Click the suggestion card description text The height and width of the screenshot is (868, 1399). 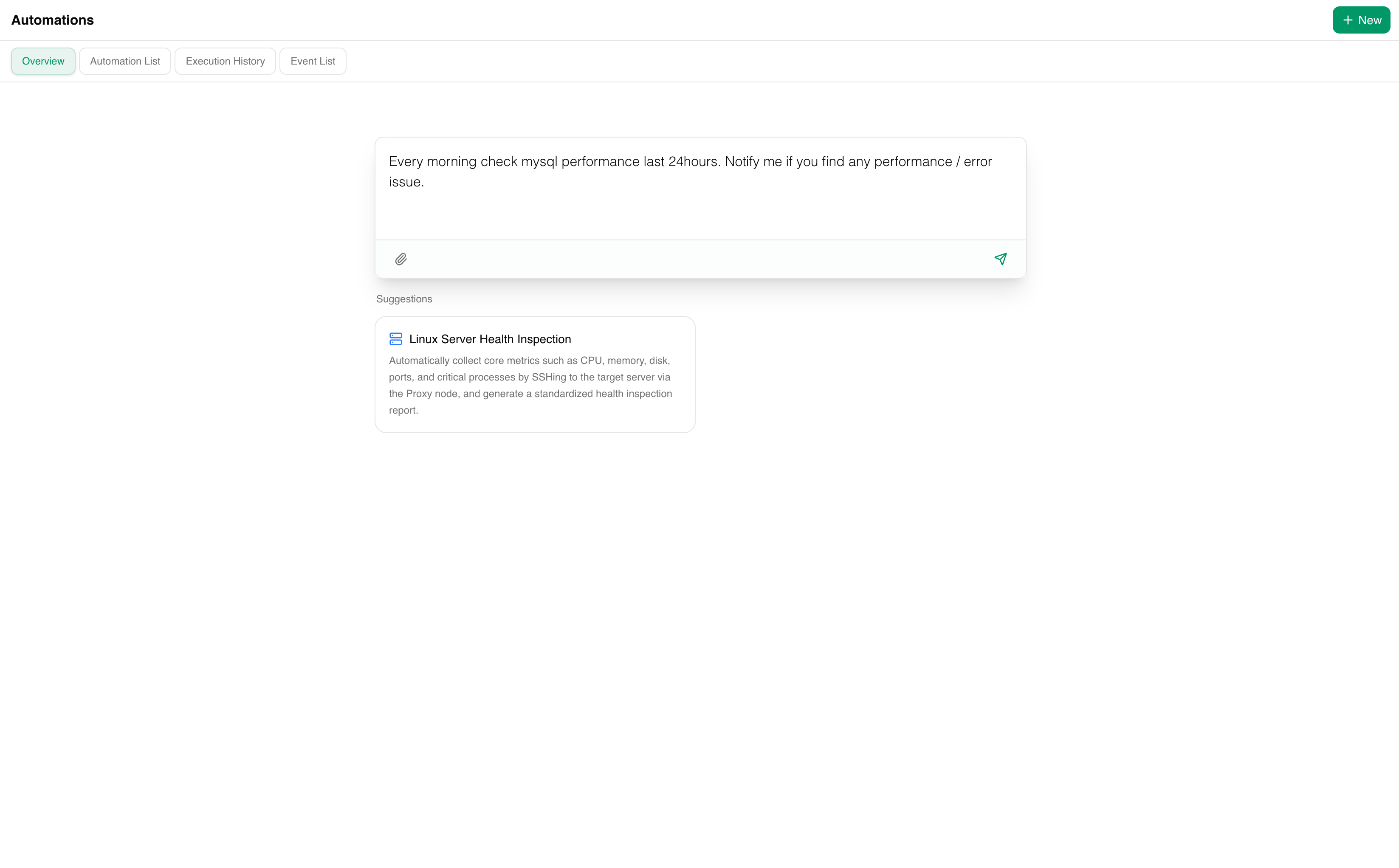coord(530,385)
